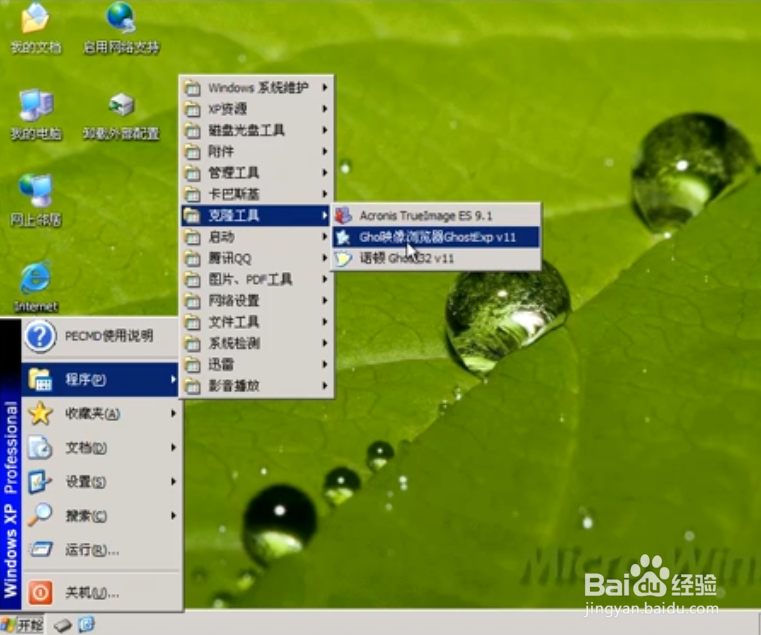Image resolution: width=761 pixels, height=635 pixels.
Task: Click the blue quick-launch icon in taskbar
Action: [87, 624]
